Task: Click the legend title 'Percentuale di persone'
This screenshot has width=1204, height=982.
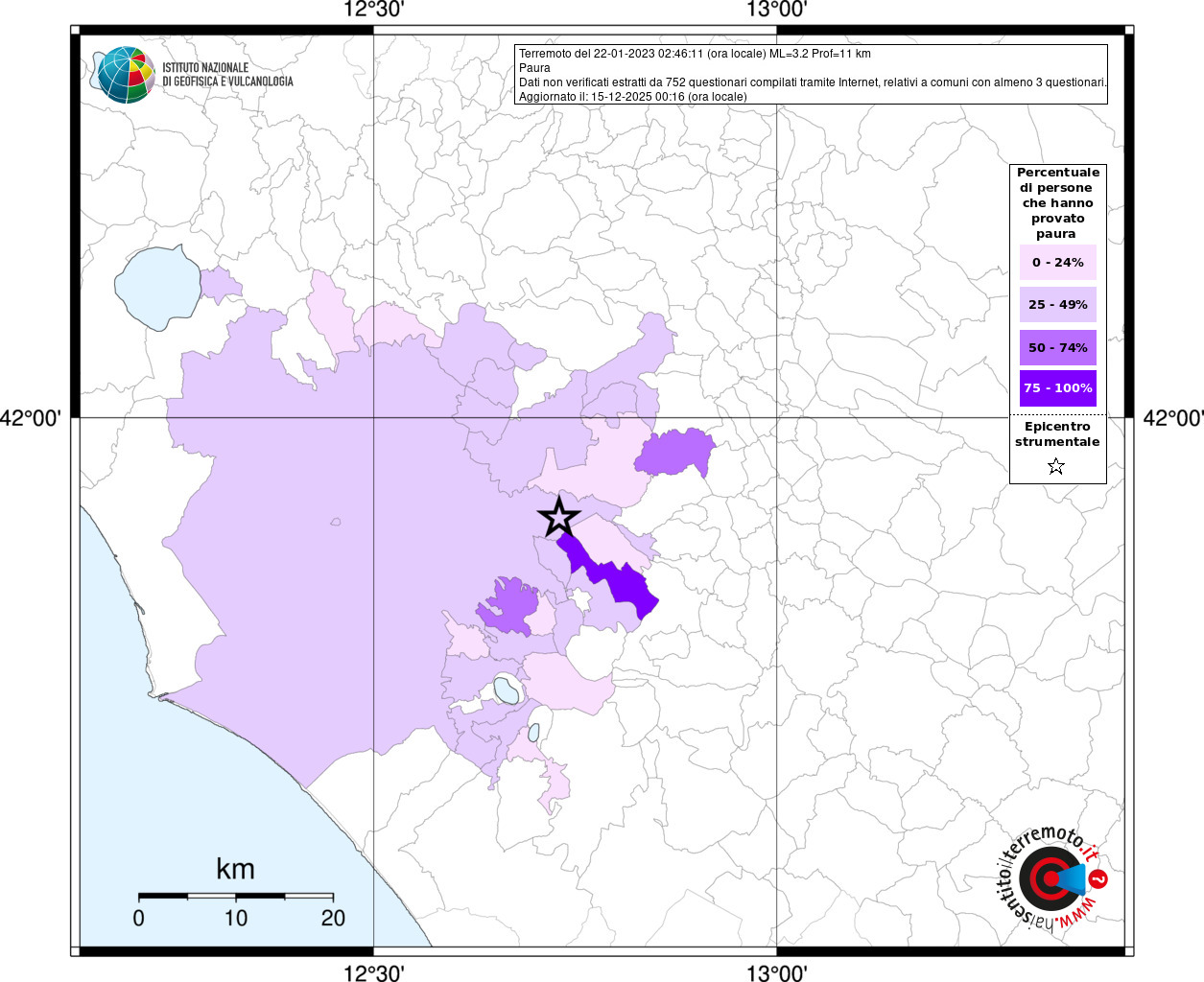Action: pos(1057,202)
